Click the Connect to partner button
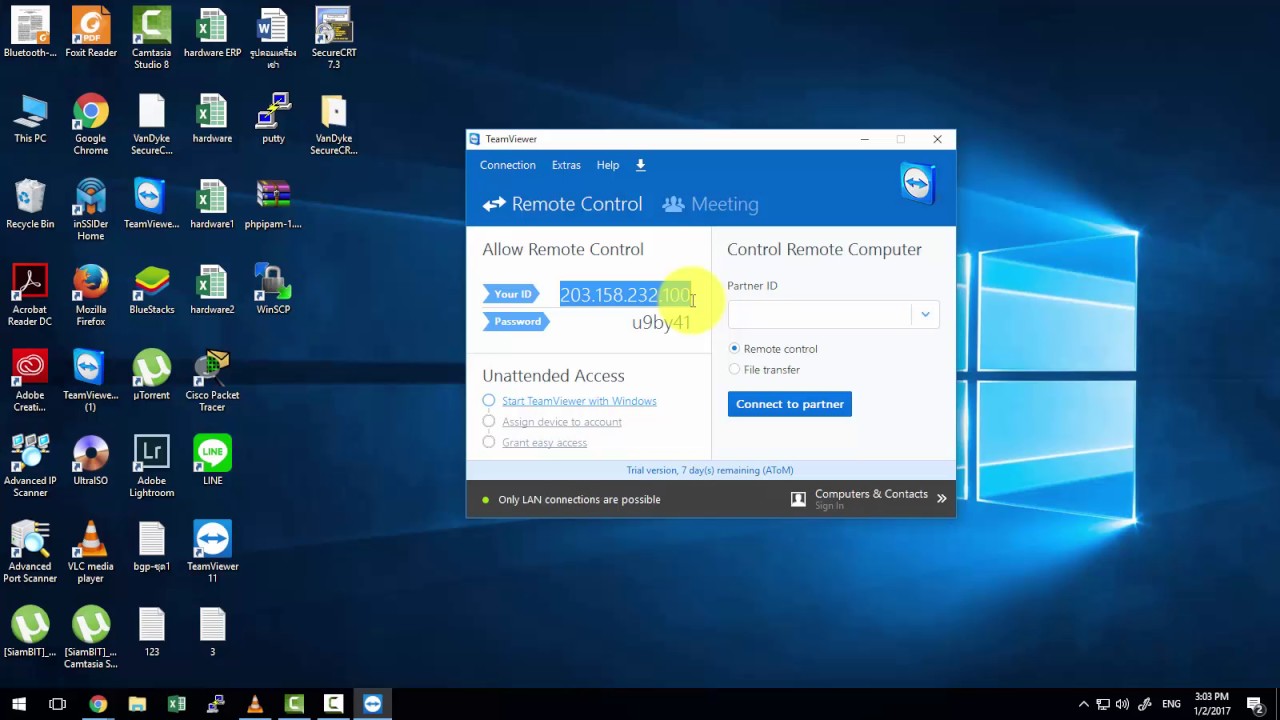This screenshot has width=1280, height=720. point(790,404)
